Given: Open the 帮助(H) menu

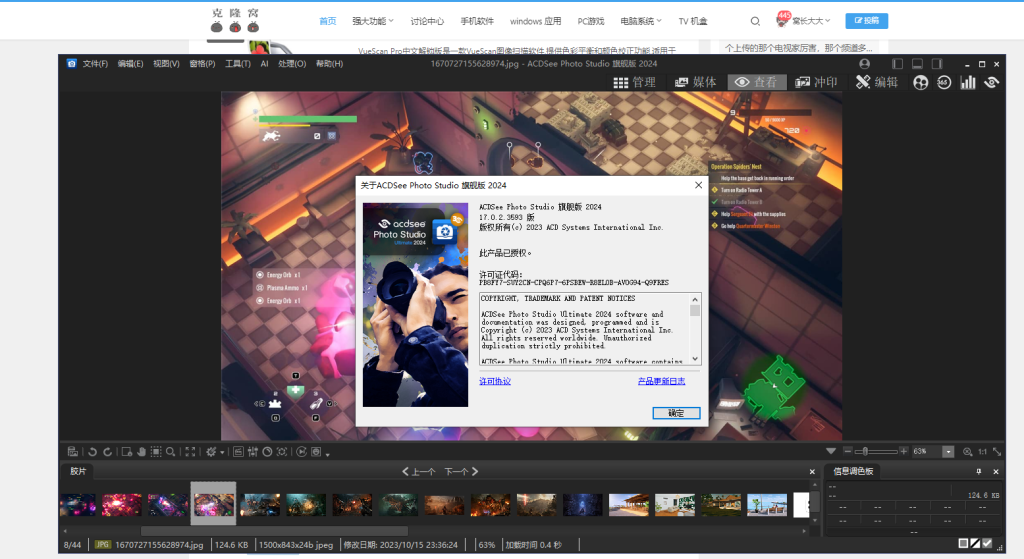Looking at the screenshot, I should [x=329, y=64].
